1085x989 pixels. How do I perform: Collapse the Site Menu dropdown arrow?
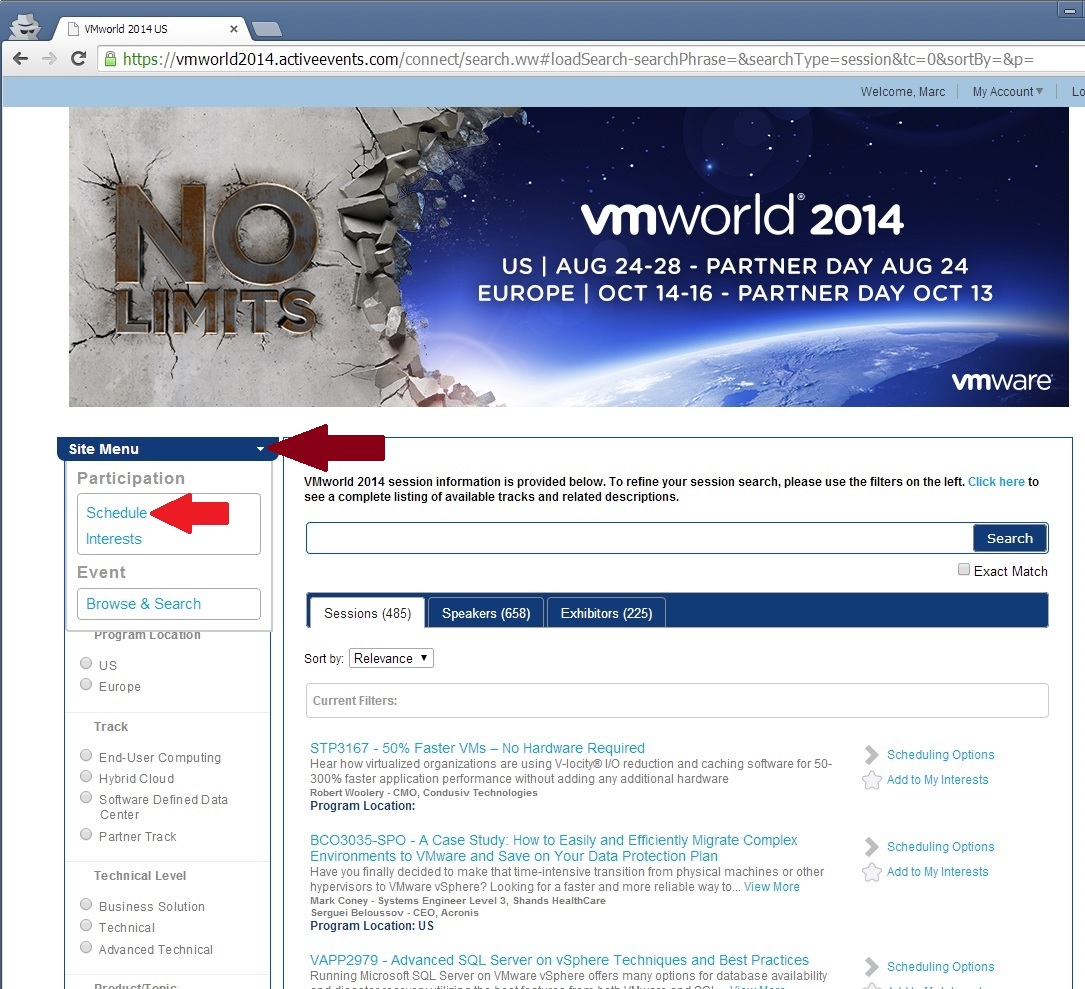coord(260,449)
